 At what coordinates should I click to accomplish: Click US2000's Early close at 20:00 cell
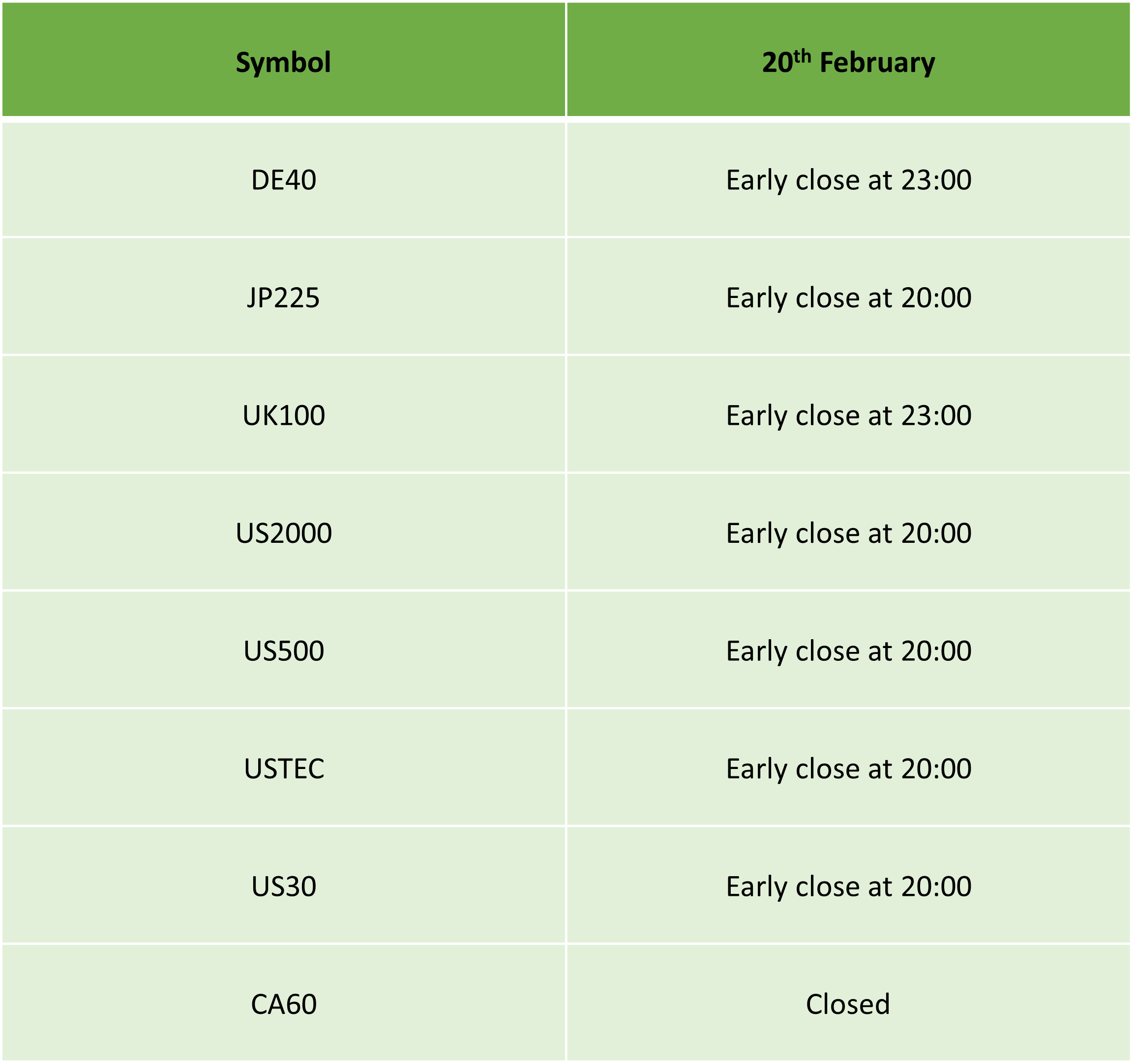pos(849,532)
